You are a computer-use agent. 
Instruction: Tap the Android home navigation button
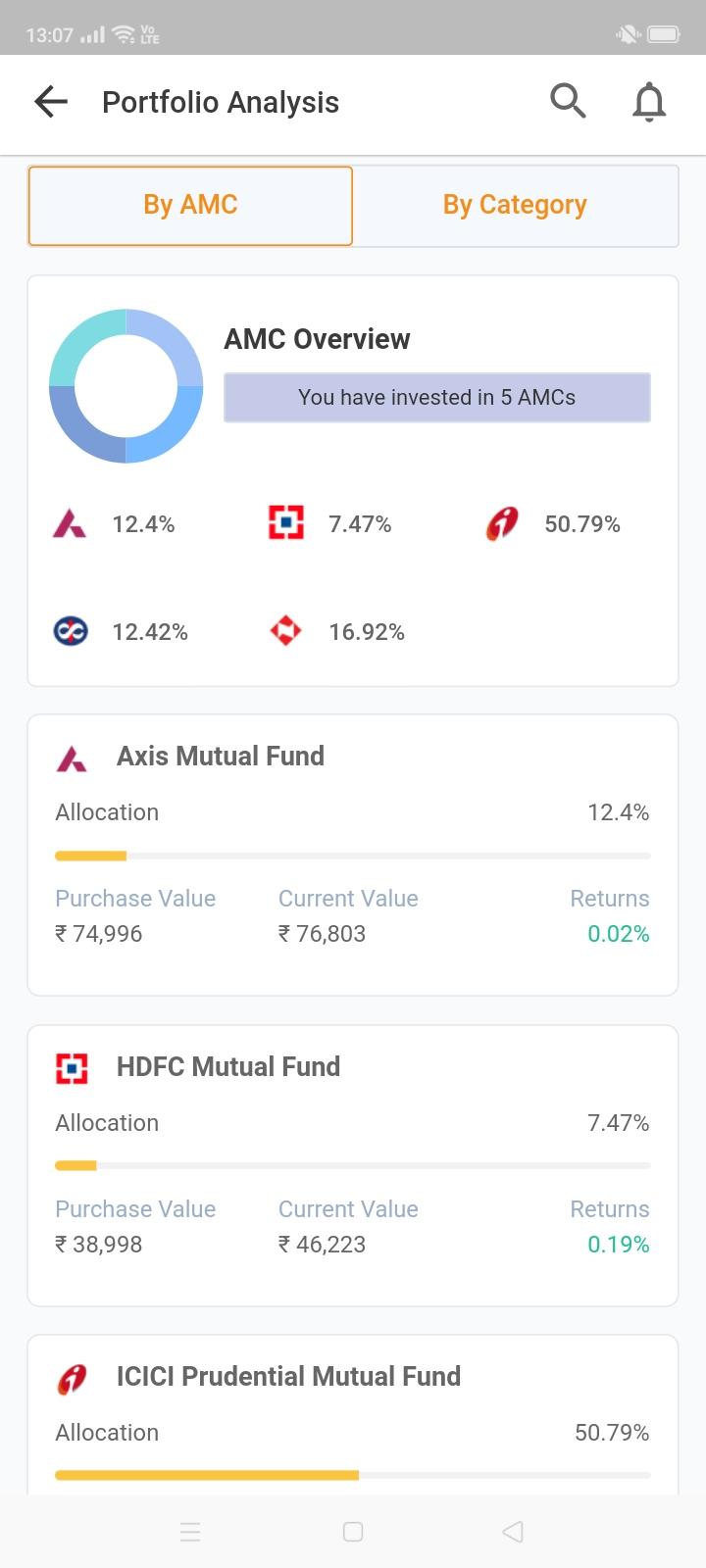point(353,1532)
